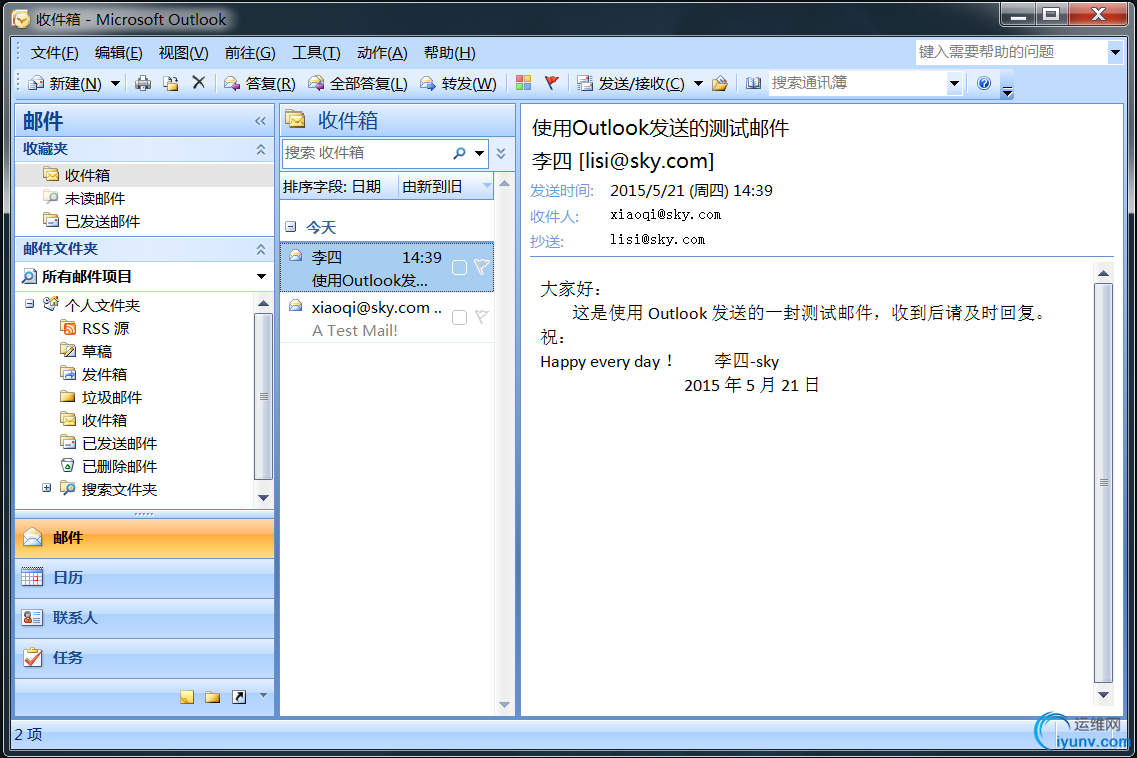Expand the query builder double chevron
Screen dimensions: 1137x758
point(501,153)
